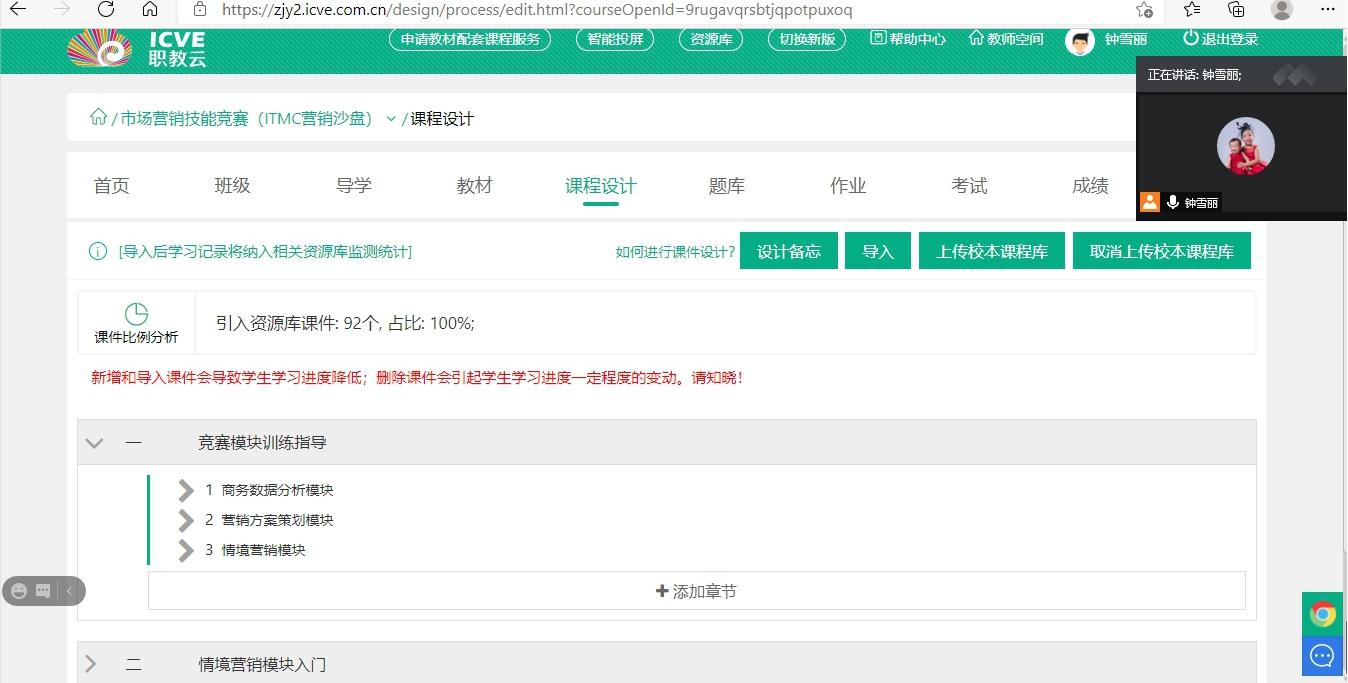This screenshot has height=683, width=1348.
Task: Expand chapter 1 商务数据分析模块
Action: tap(186, 490)
